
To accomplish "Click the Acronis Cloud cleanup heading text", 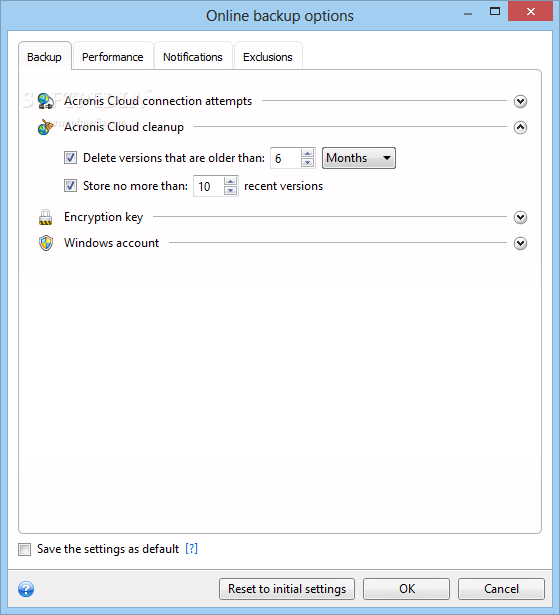I will [x=124, y=127].
